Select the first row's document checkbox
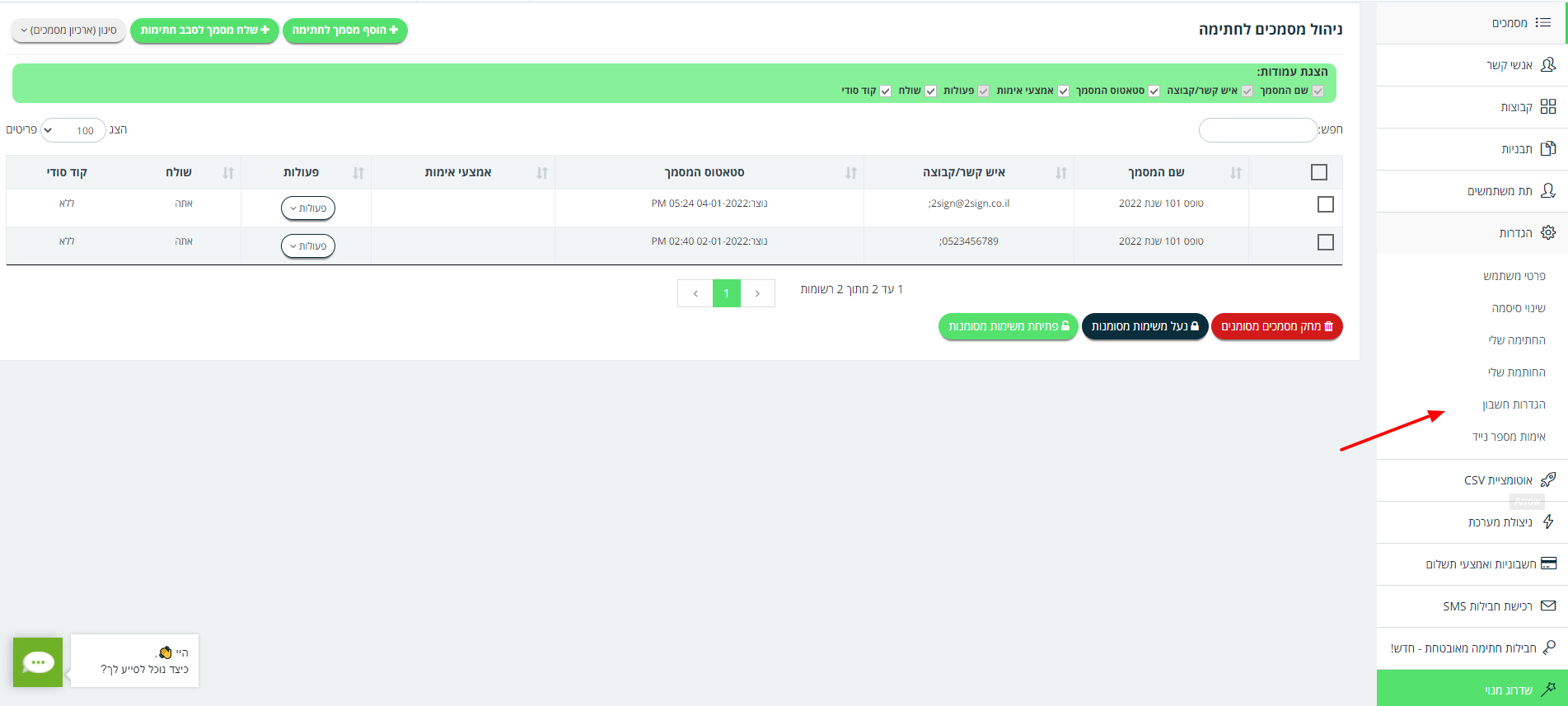The width and height of the screenshot is (1568, 706). pyautogui.click(x=1325, y=204)
